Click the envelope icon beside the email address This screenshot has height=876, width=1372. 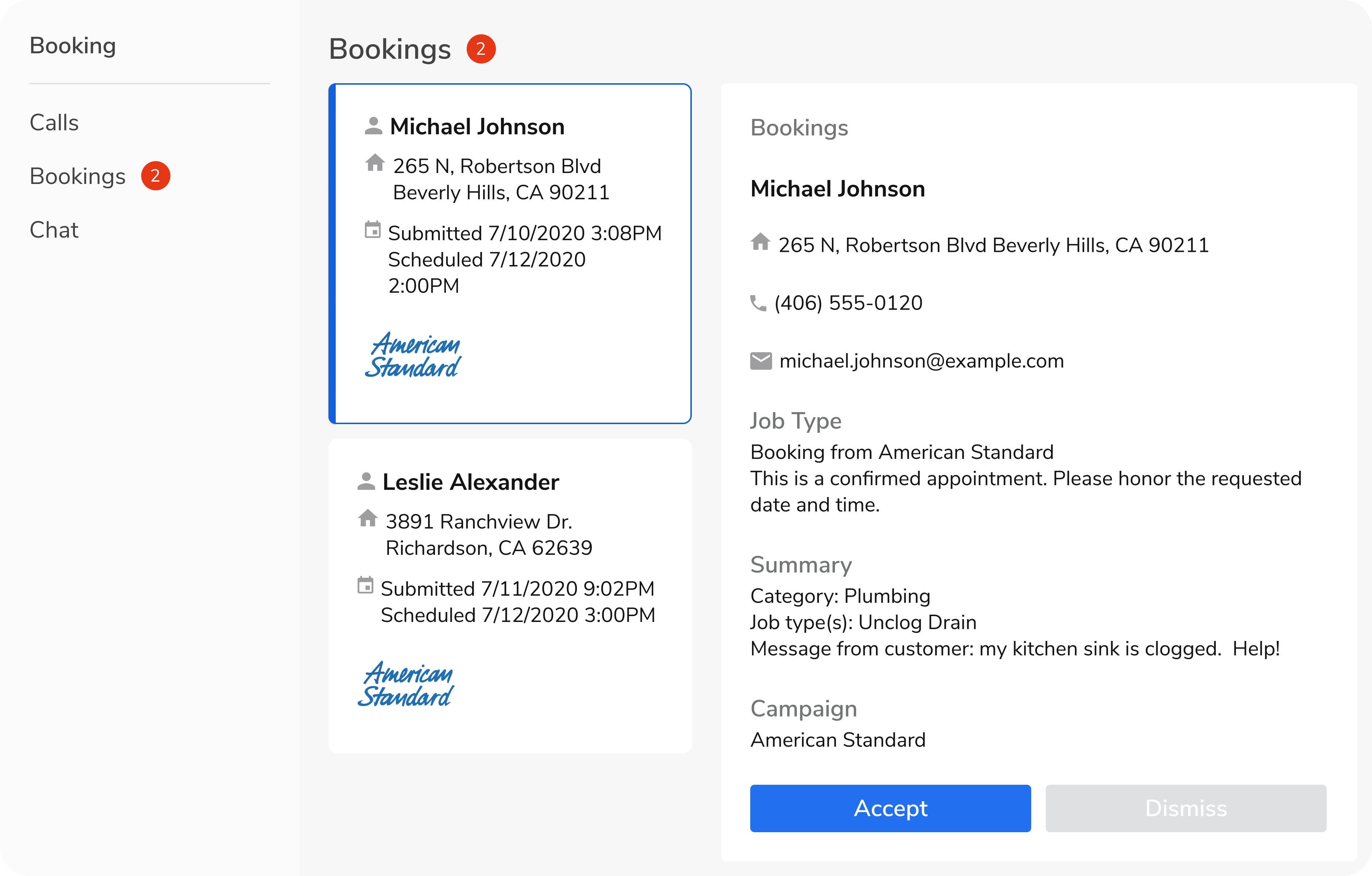pyautogui.click(x=761, y=361)
